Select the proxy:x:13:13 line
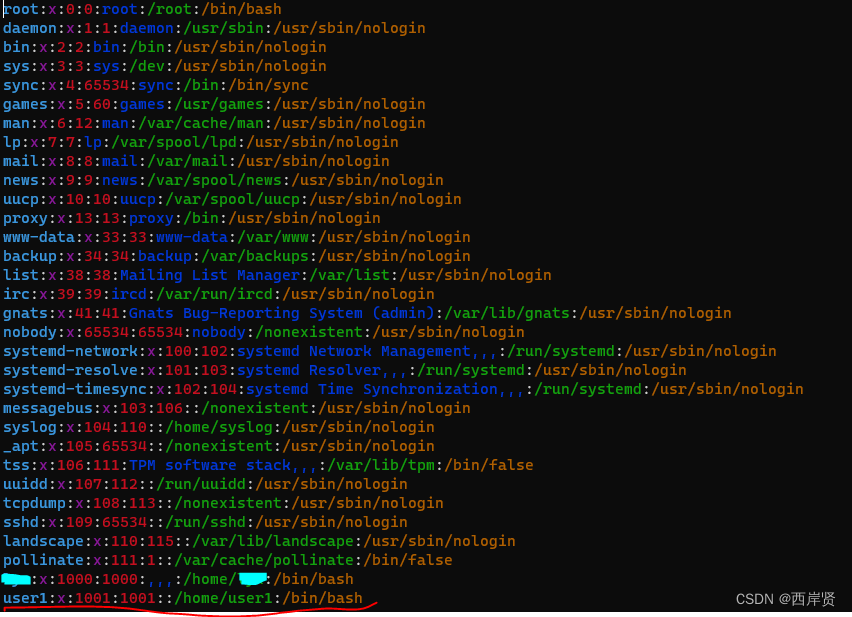Viewport: 852px width, 617px height. pos(192,218)
